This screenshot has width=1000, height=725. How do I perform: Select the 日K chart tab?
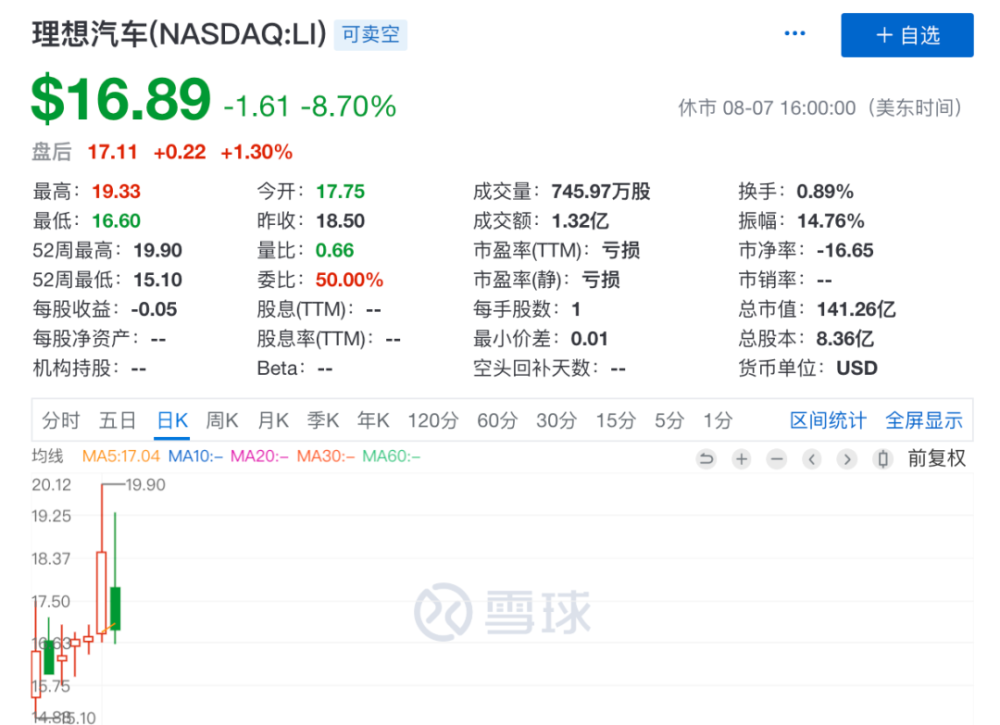[x=172, y=421]
